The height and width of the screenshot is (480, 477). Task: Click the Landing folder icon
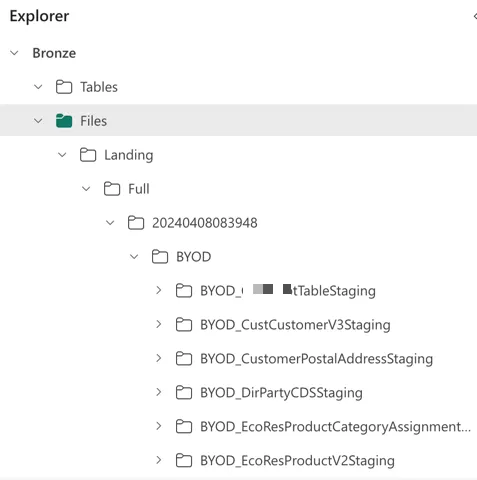pyautogui.click(x=88, y=155)
